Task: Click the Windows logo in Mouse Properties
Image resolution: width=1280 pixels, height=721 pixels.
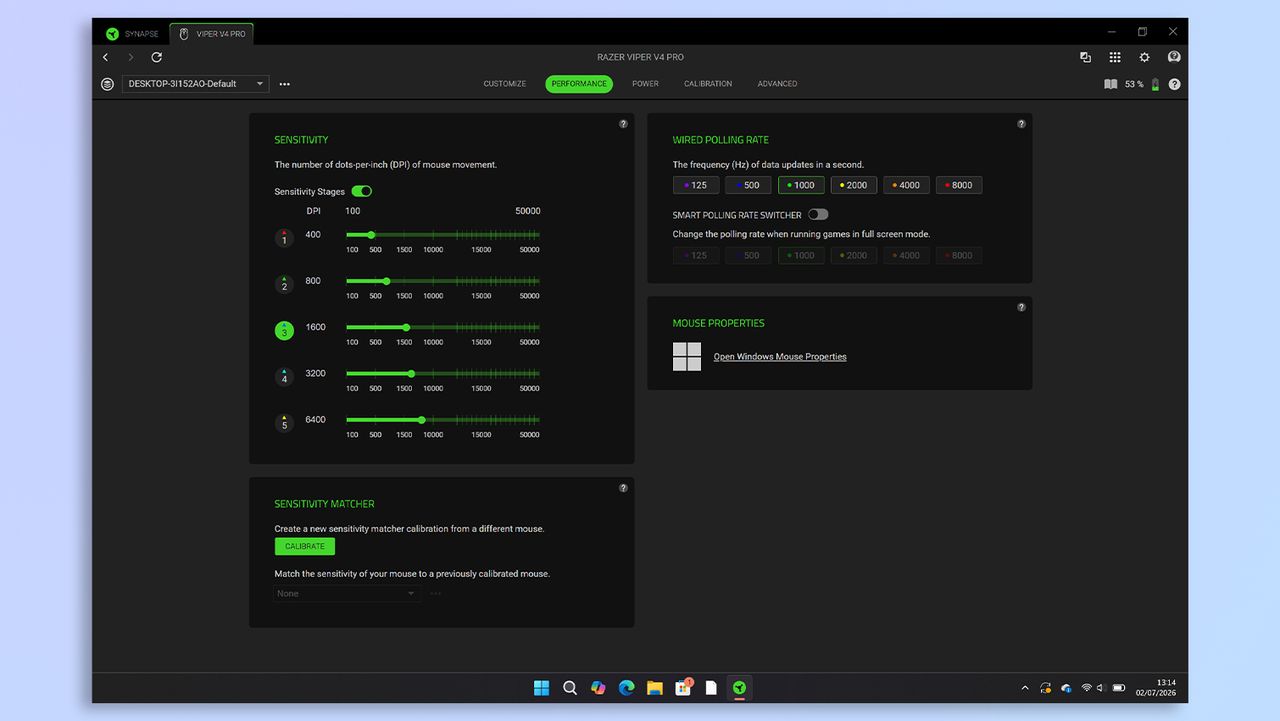Action: click(687, 356)
